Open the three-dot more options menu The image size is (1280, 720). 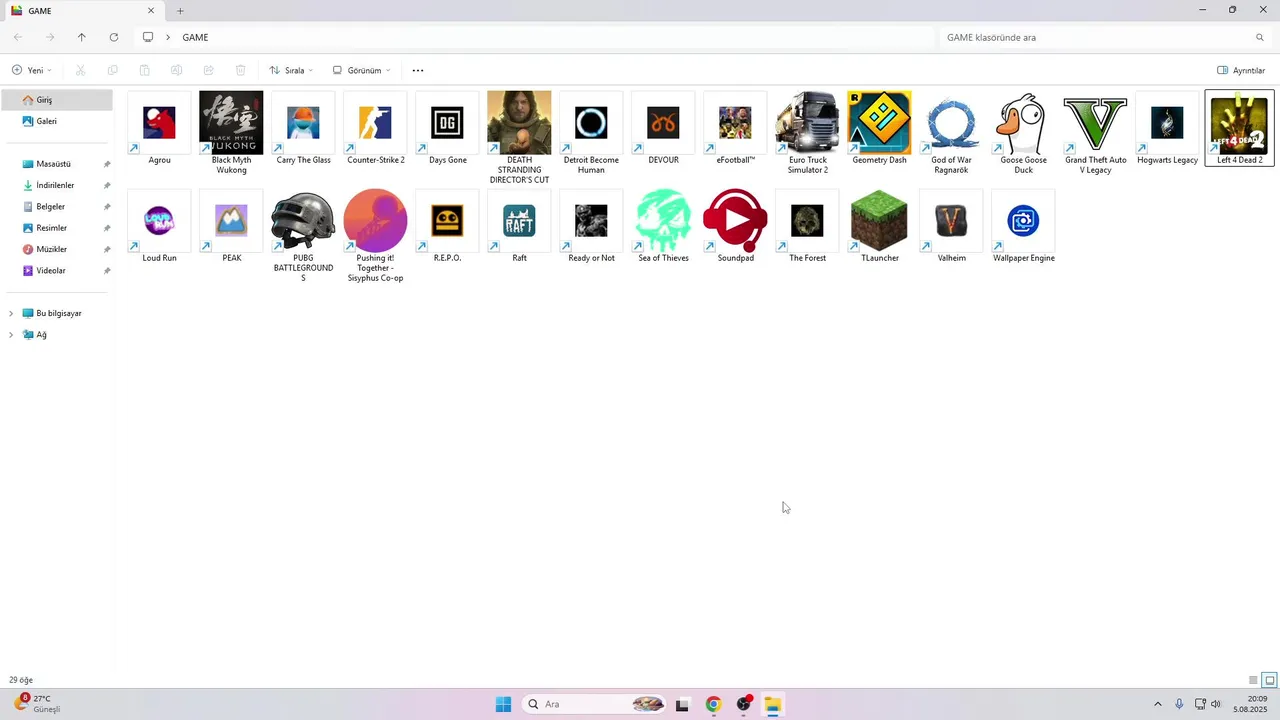click(418, 71)
